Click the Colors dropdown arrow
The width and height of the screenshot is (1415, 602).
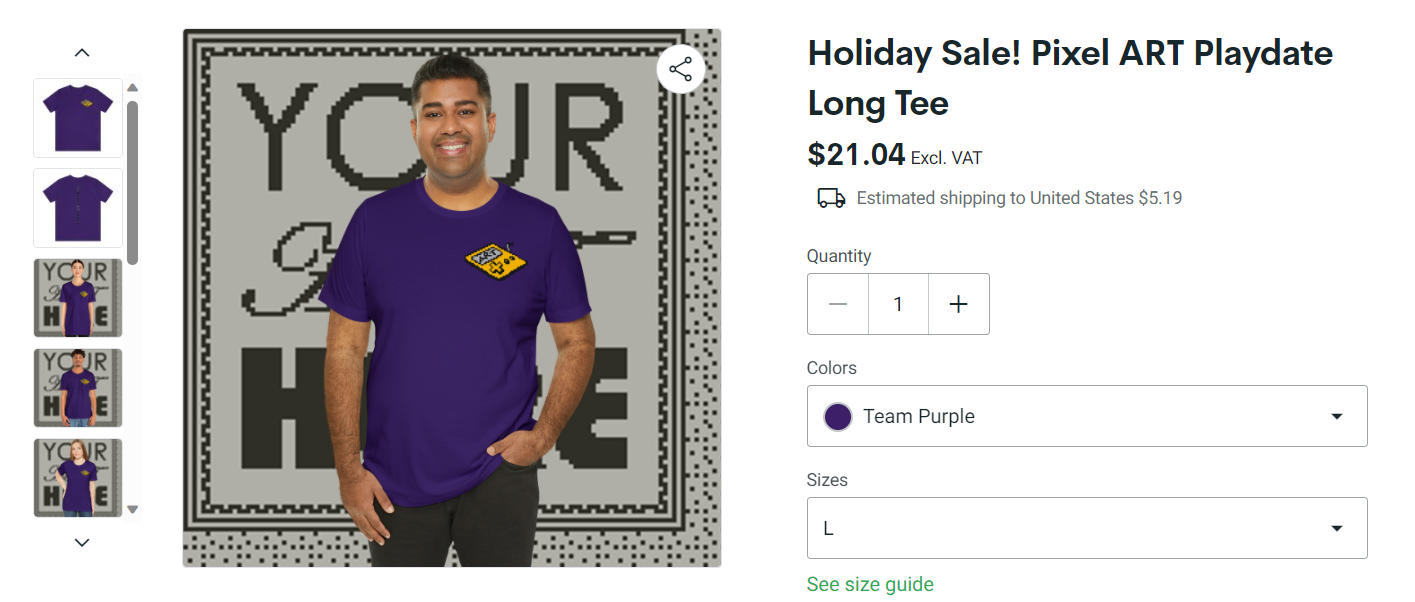coord(1336,416)
